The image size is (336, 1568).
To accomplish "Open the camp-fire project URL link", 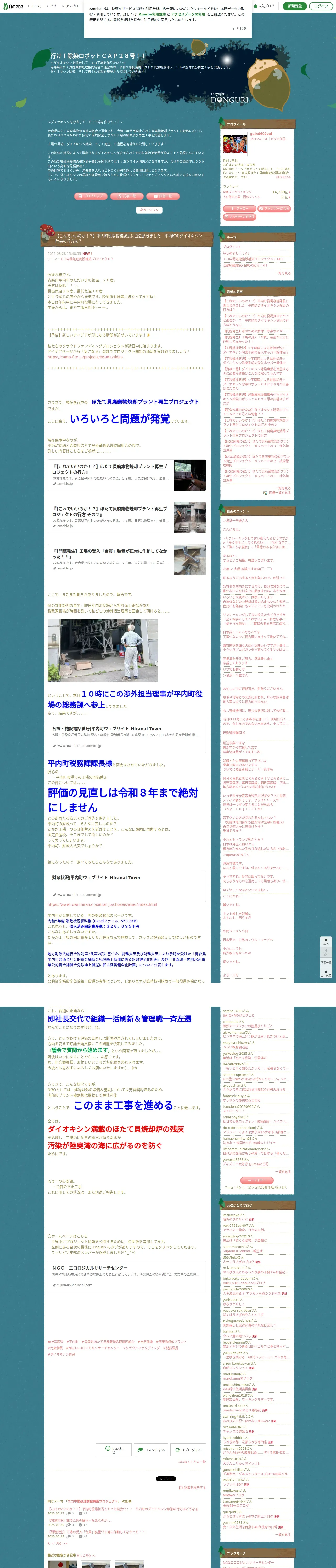I will tap(85, 357).
